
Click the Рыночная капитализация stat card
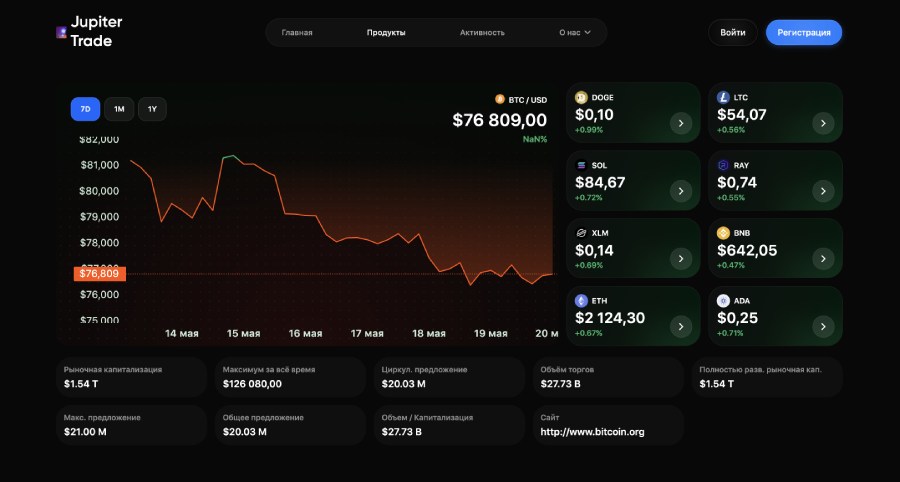pos(131,377)
